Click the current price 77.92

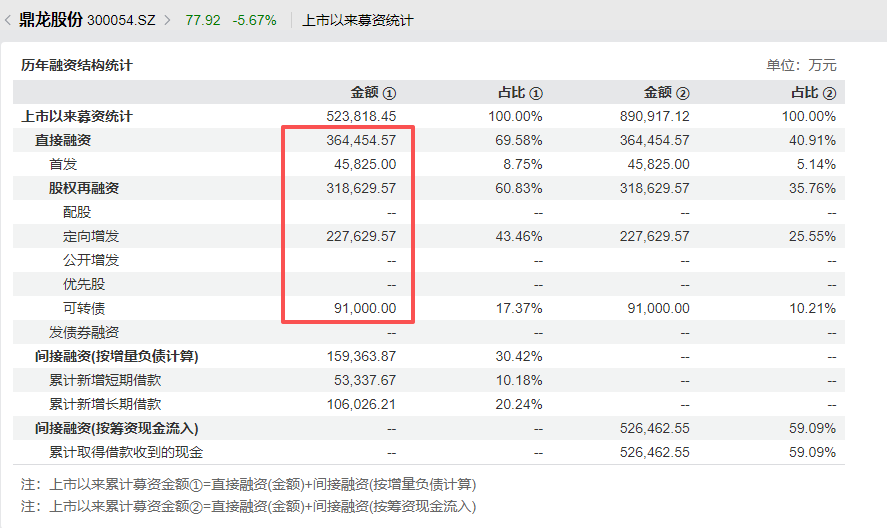(x=203, y=20)
